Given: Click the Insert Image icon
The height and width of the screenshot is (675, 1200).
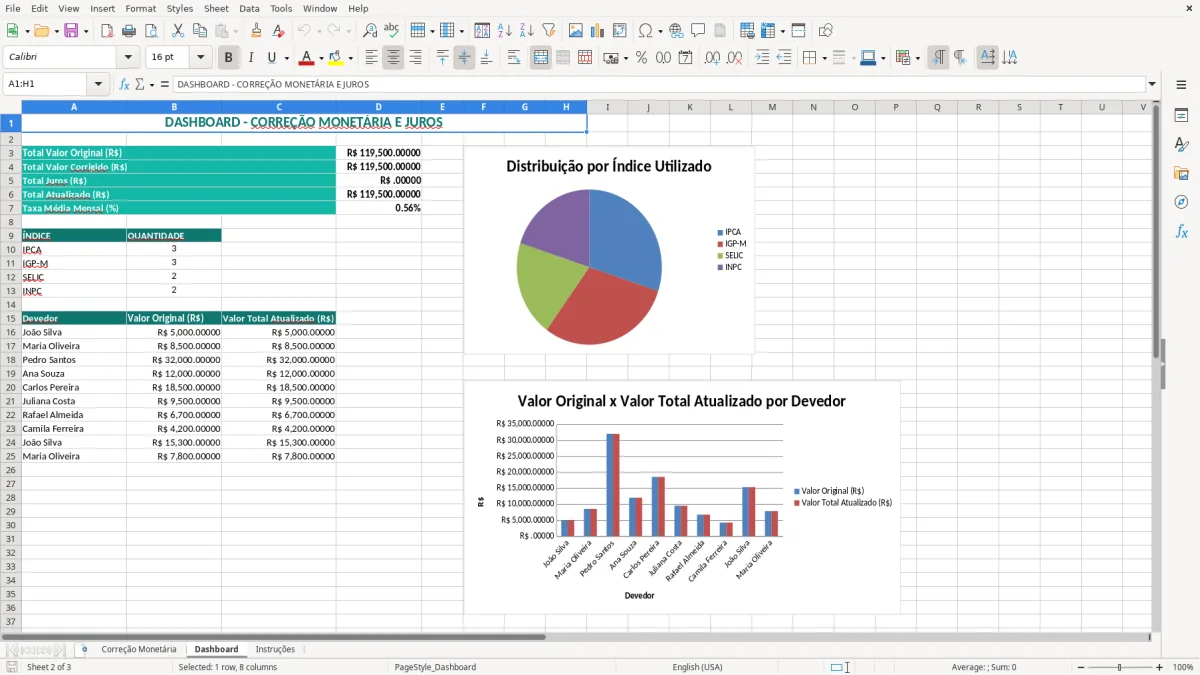Looking at the screenshot, I should (576, 31).
